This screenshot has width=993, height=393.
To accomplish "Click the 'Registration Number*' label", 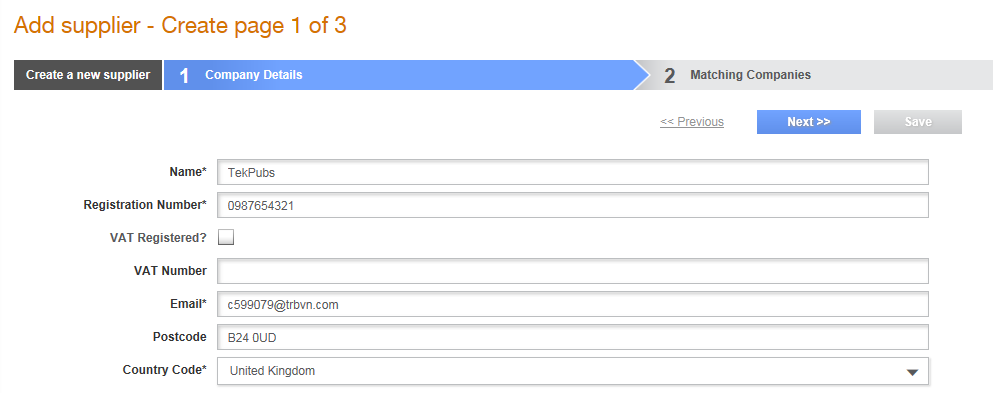I will (145, 205).
